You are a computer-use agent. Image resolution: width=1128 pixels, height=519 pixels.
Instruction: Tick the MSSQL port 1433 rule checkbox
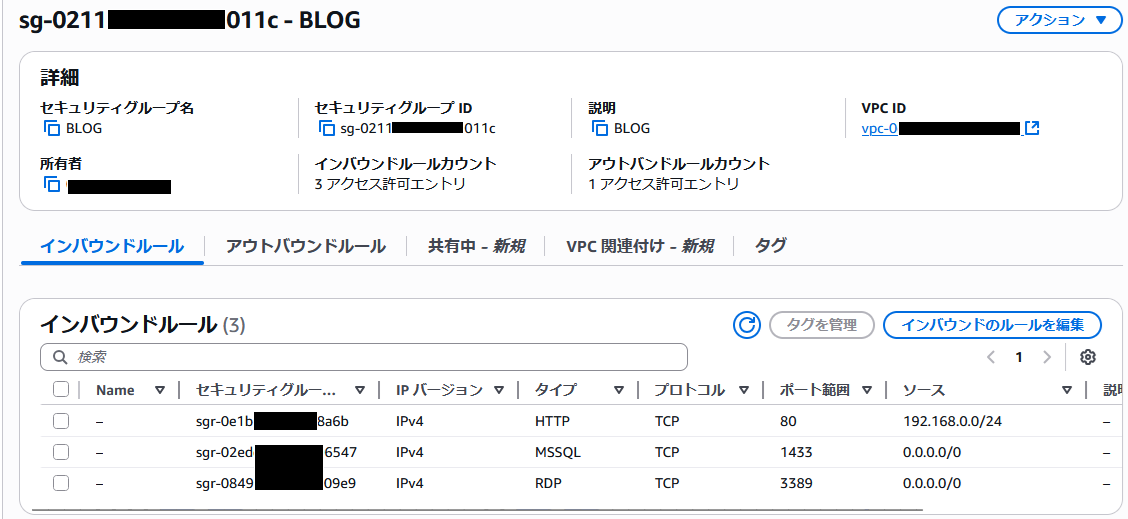[x=61, y=452]
